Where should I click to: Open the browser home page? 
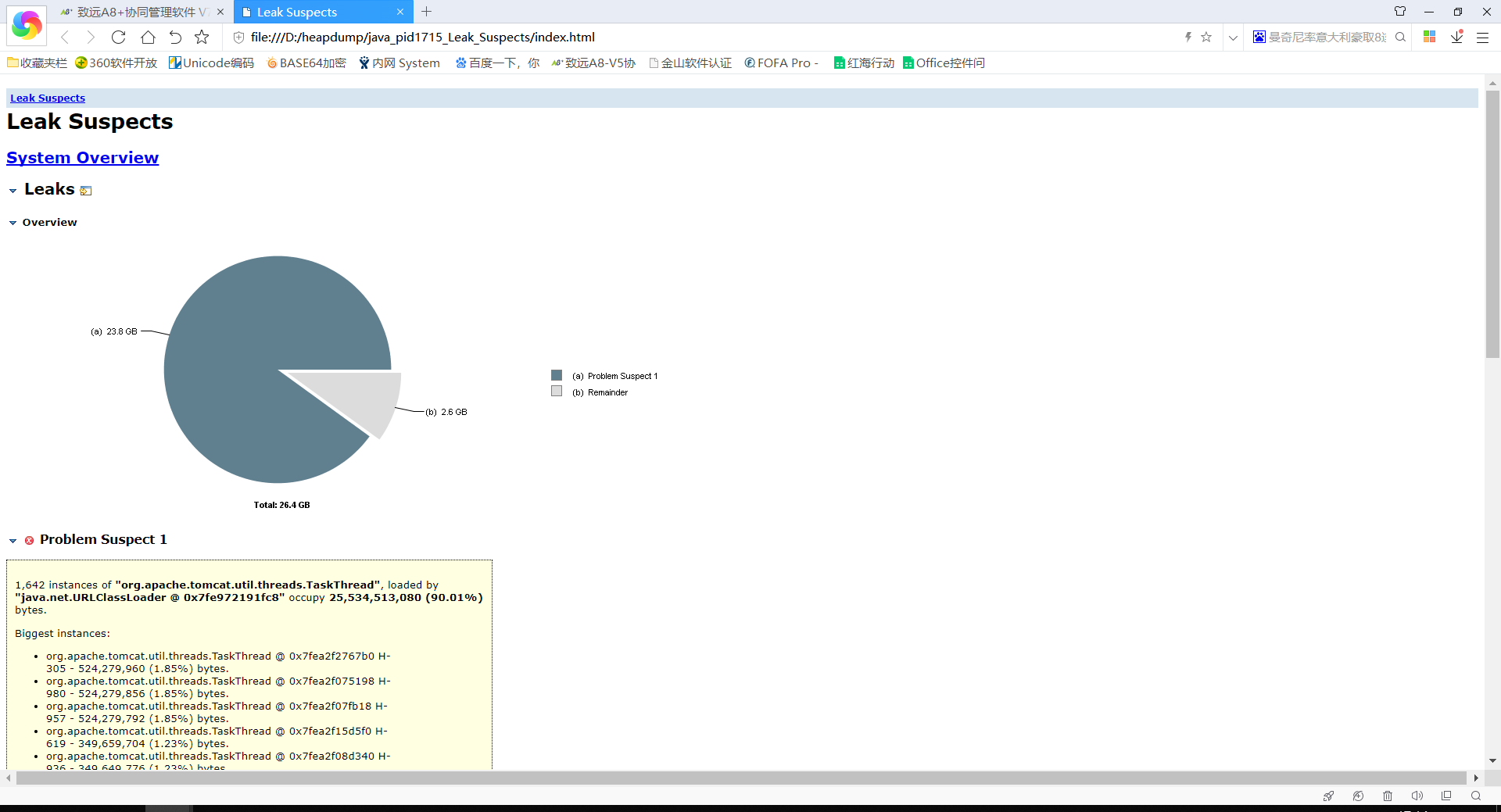coord(148,37)
